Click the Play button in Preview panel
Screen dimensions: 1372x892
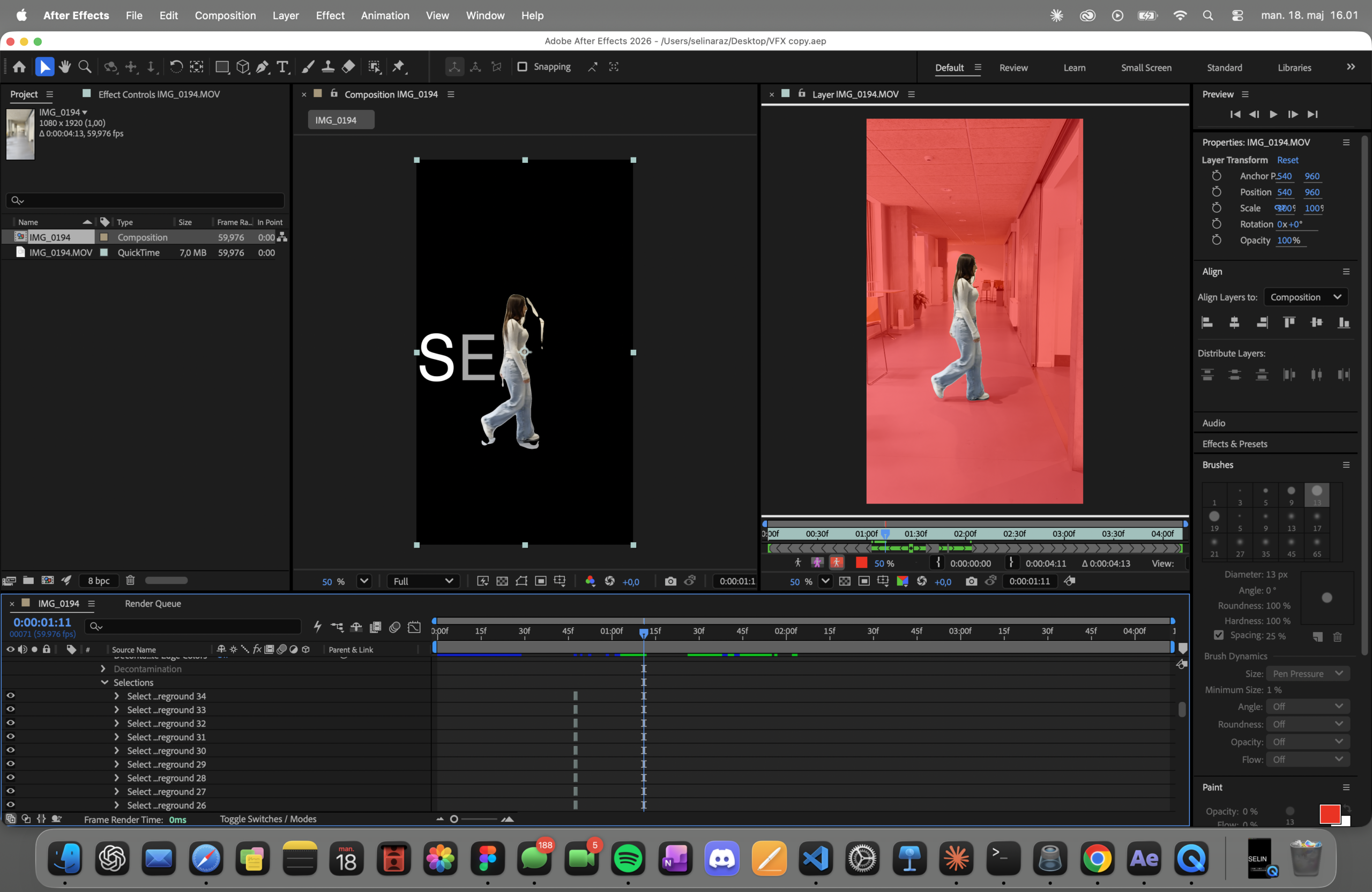(x=1273, y=114)
